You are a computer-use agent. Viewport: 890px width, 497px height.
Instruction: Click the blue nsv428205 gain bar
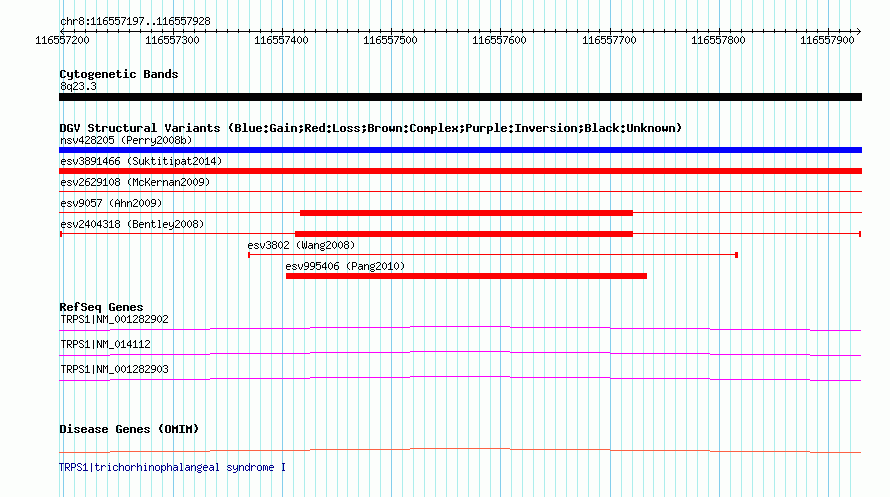[460, 150]
